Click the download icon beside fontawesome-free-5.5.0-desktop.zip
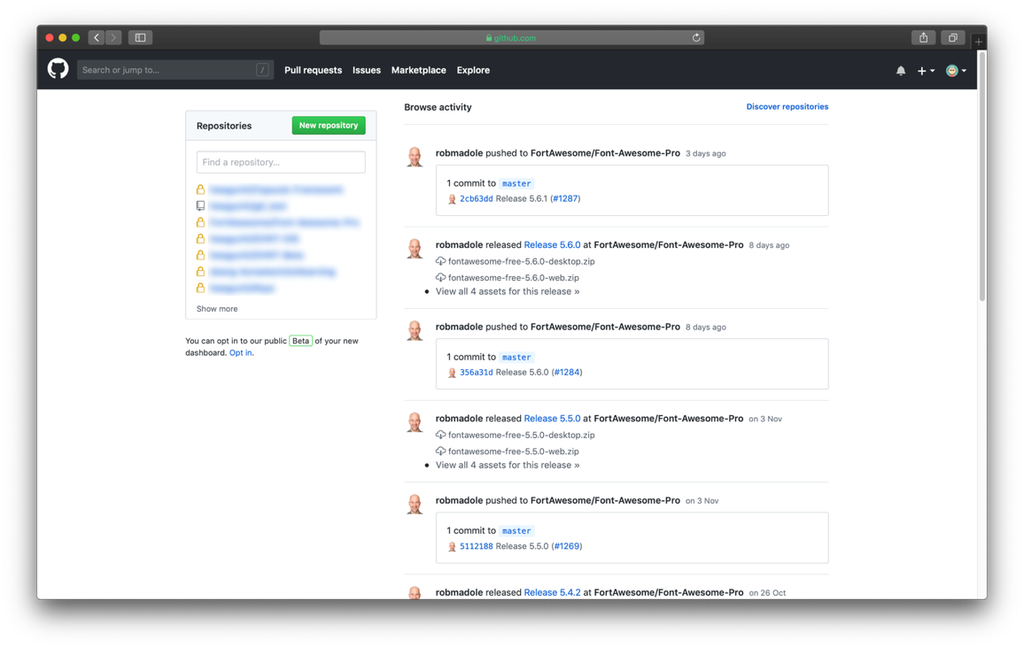This screenshot has width=1024, height=648. (x=441, y=435)
